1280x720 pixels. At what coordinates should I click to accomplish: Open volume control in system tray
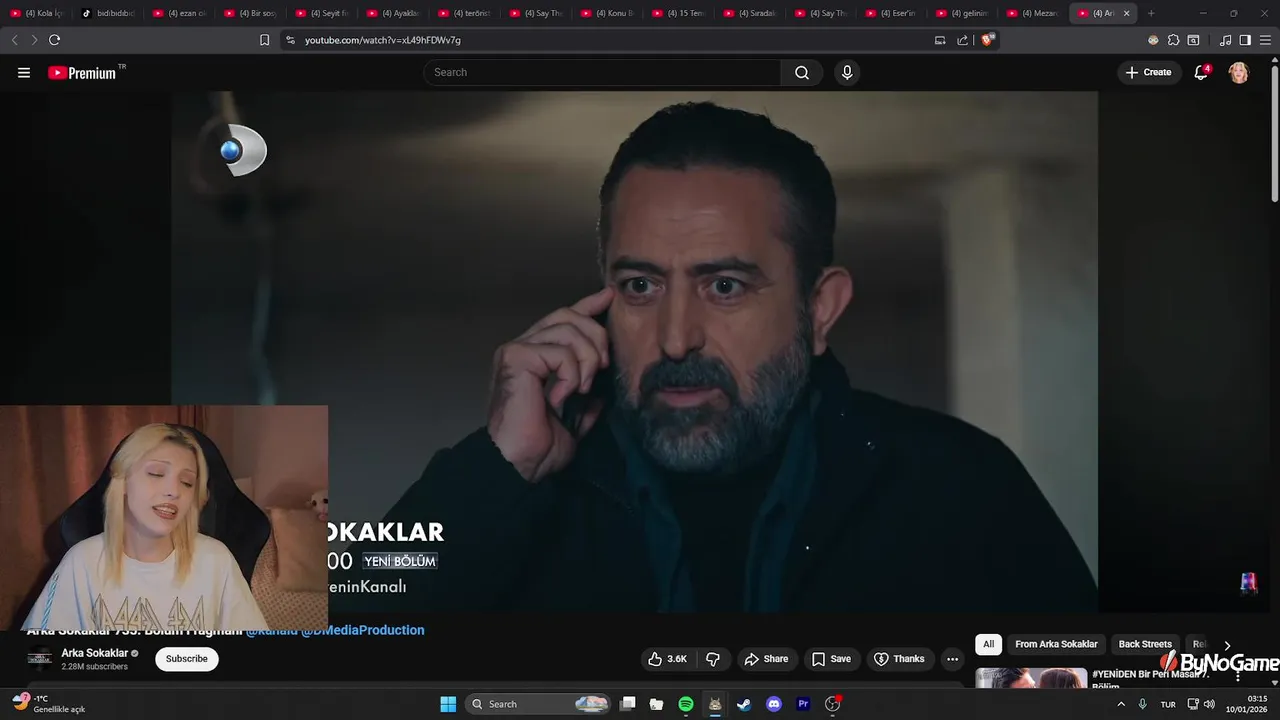(1209, 704)
